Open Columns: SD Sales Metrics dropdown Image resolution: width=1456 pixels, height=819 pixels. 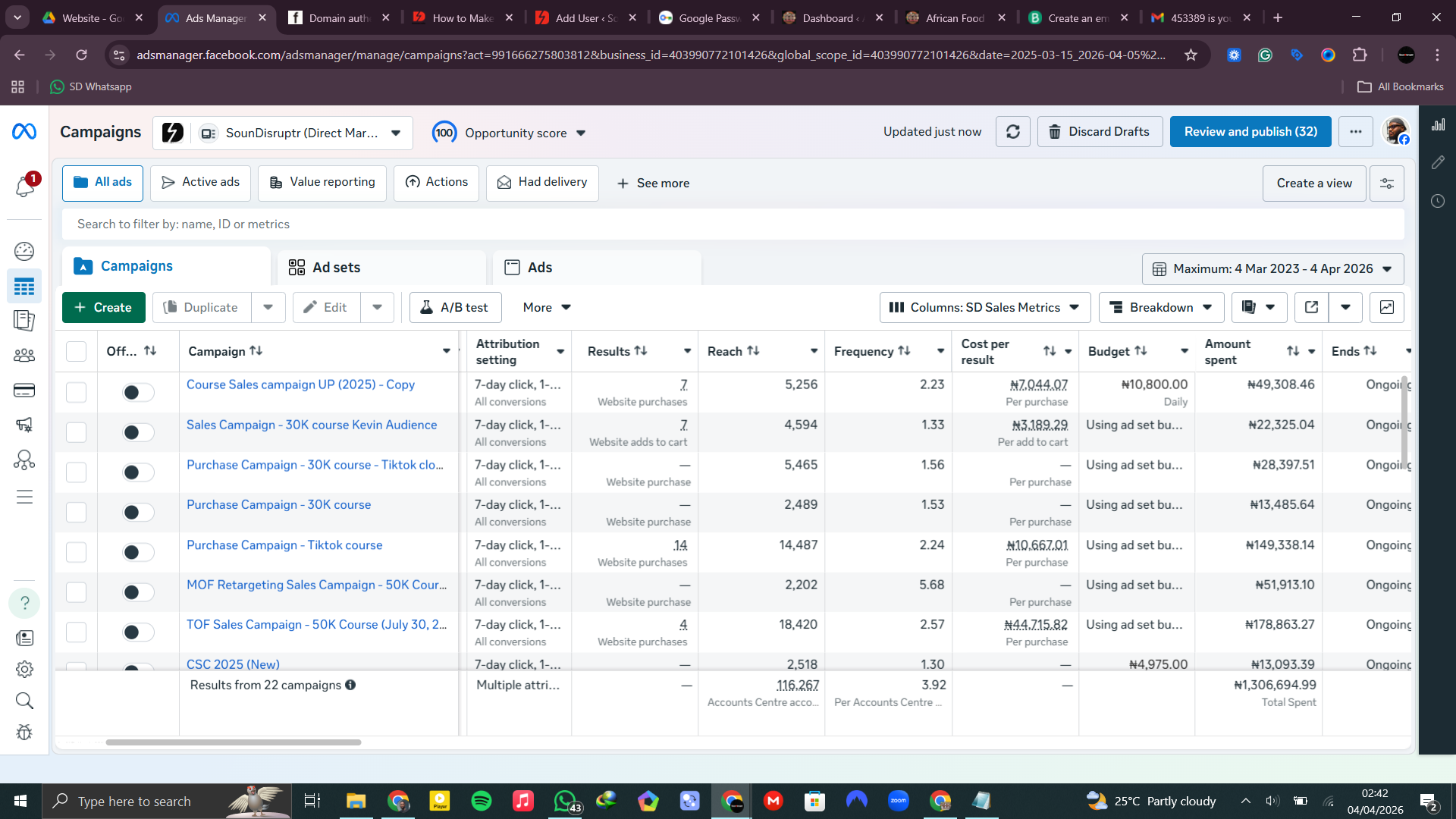[x=984, y=307]
